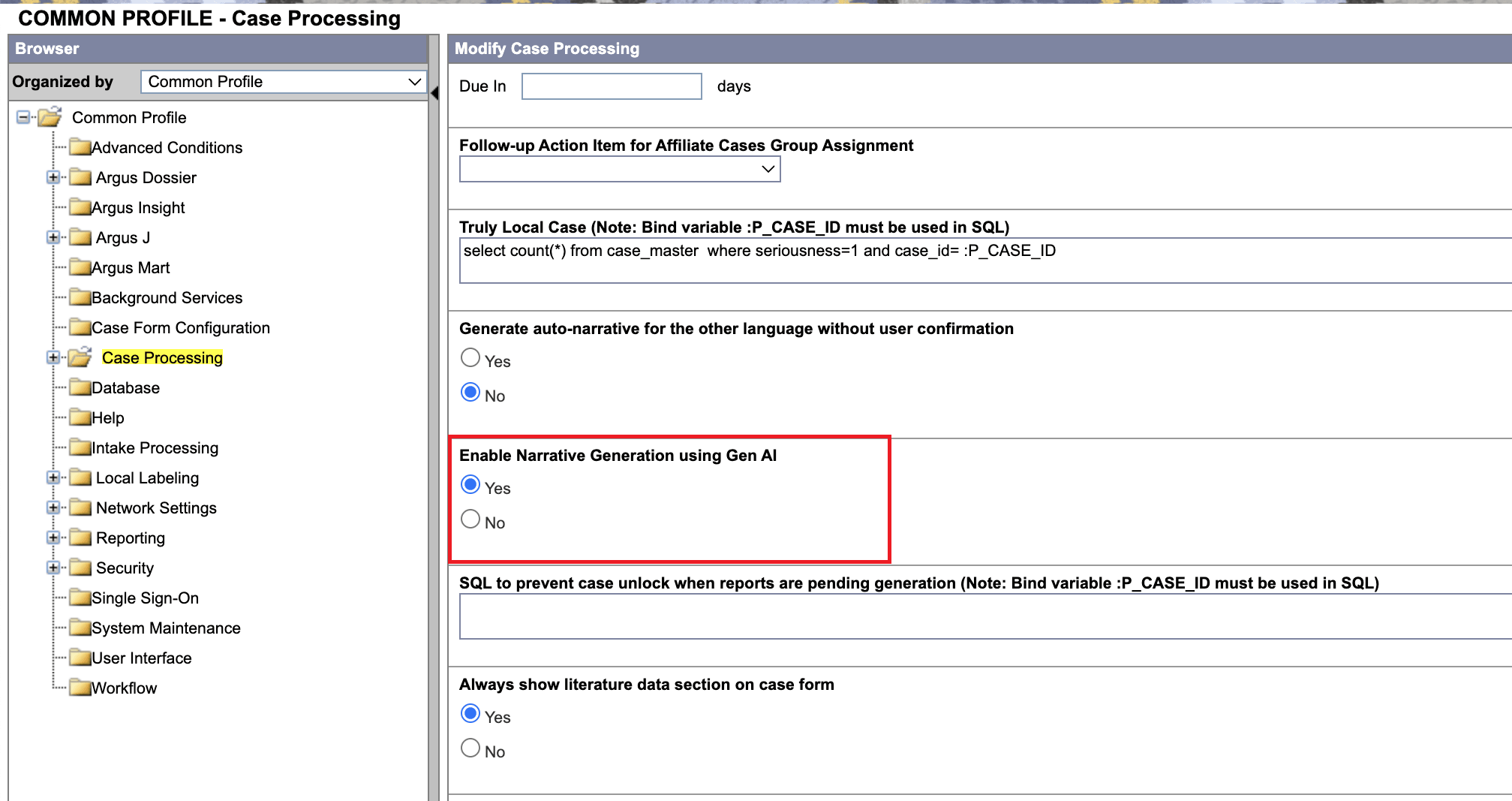Click the Due In input field

coord(611,86)
